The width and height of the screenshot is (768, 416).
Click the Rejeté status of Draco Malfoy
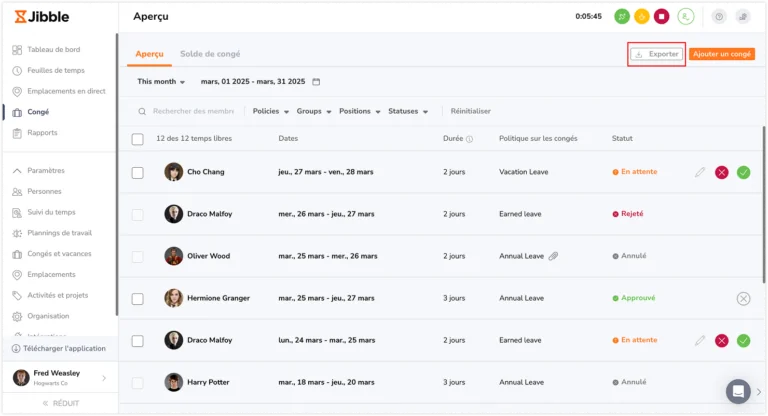[627, 214]
